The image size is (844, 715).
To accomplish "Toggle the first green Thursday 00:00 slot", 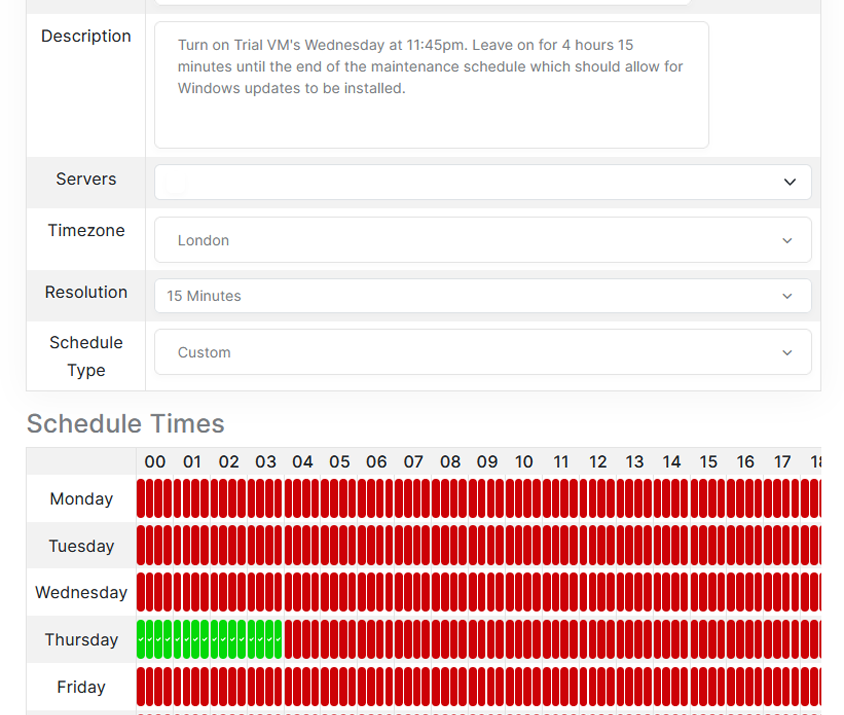I will coord(142,639).
